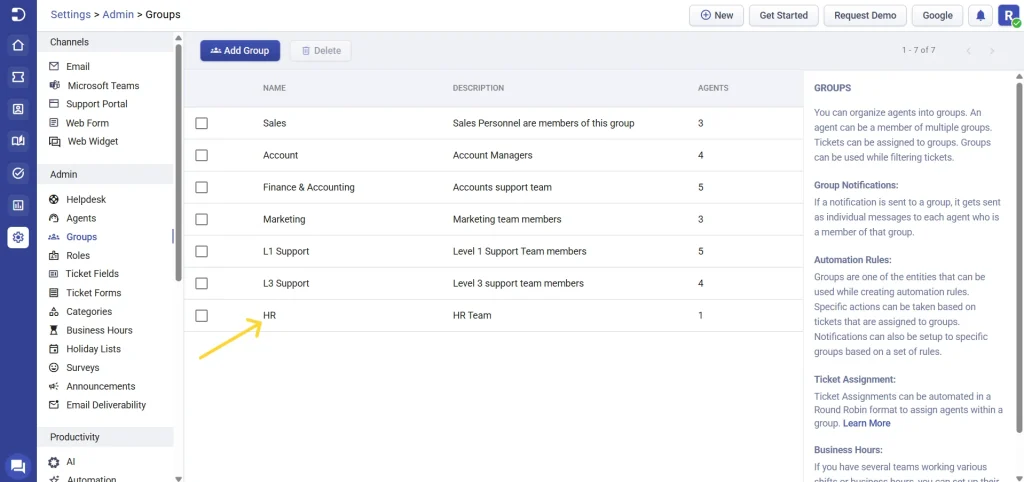
Task: Click the sidebar scroll-down arrow
Action: [x=178, y=478]
